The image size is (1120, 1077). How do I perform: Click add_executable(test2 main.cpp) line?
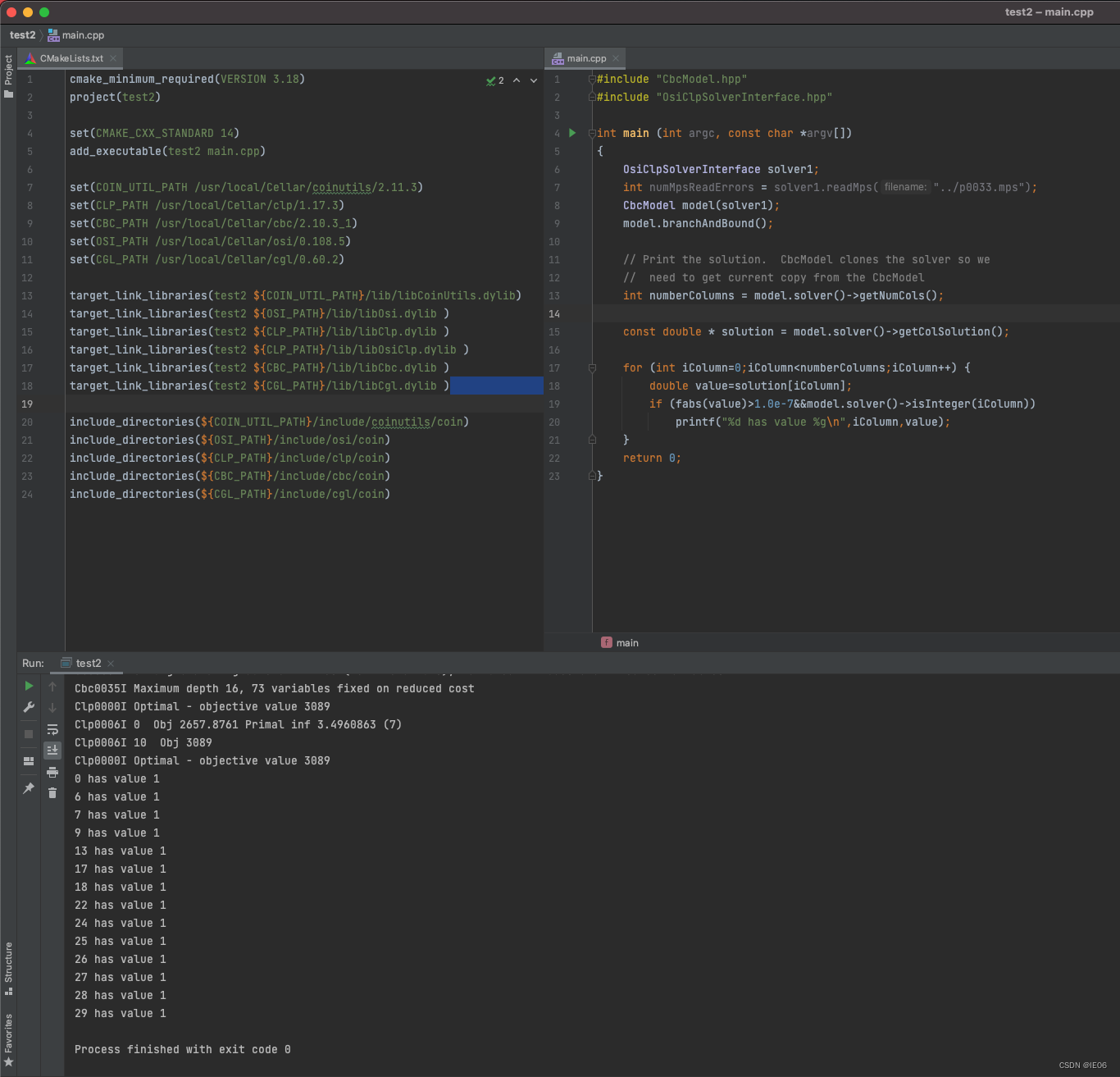tap(167, 152)
